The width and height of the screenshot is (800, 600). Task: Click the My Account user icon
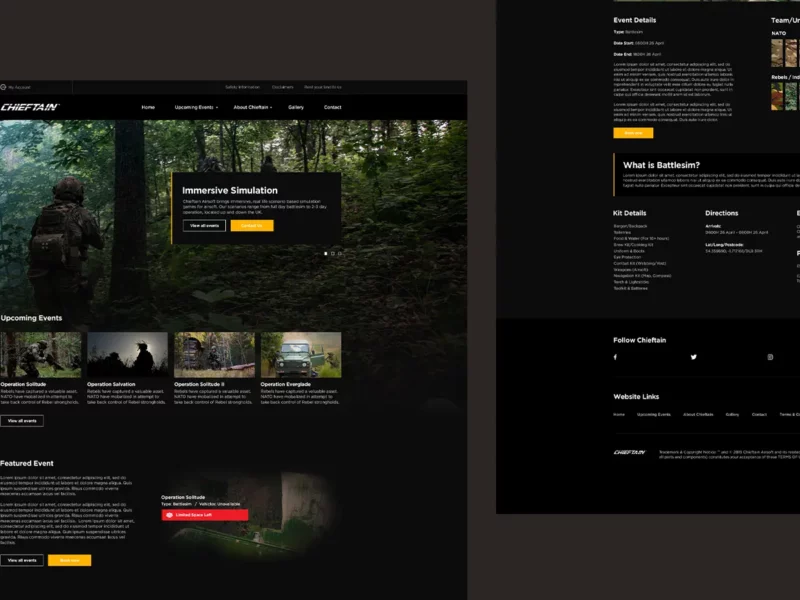click(x=3, y=87)
